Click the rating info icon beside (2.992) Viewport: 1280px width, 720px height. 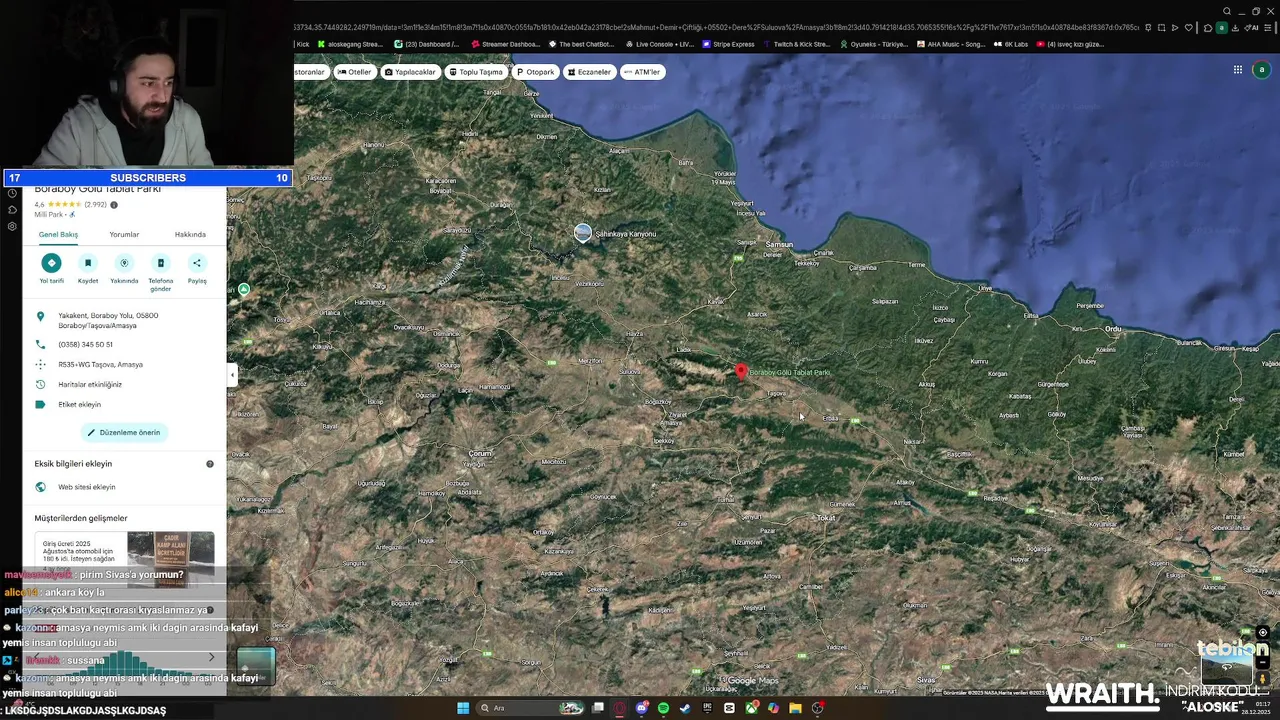click(114, 205)
